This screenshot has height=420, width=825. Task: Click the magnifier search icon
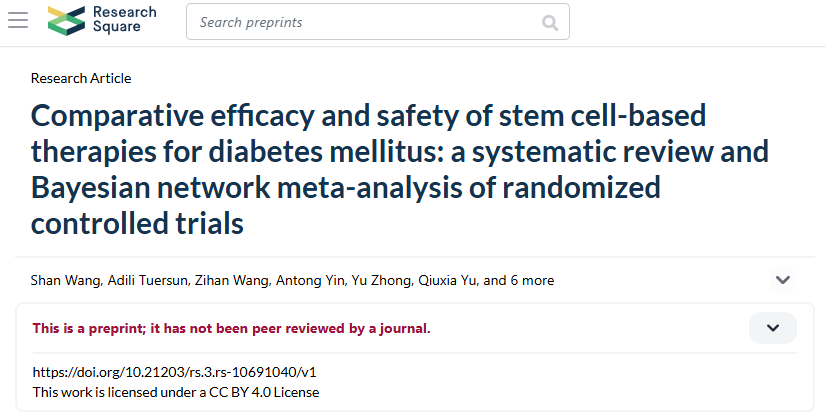coord(550,22)
